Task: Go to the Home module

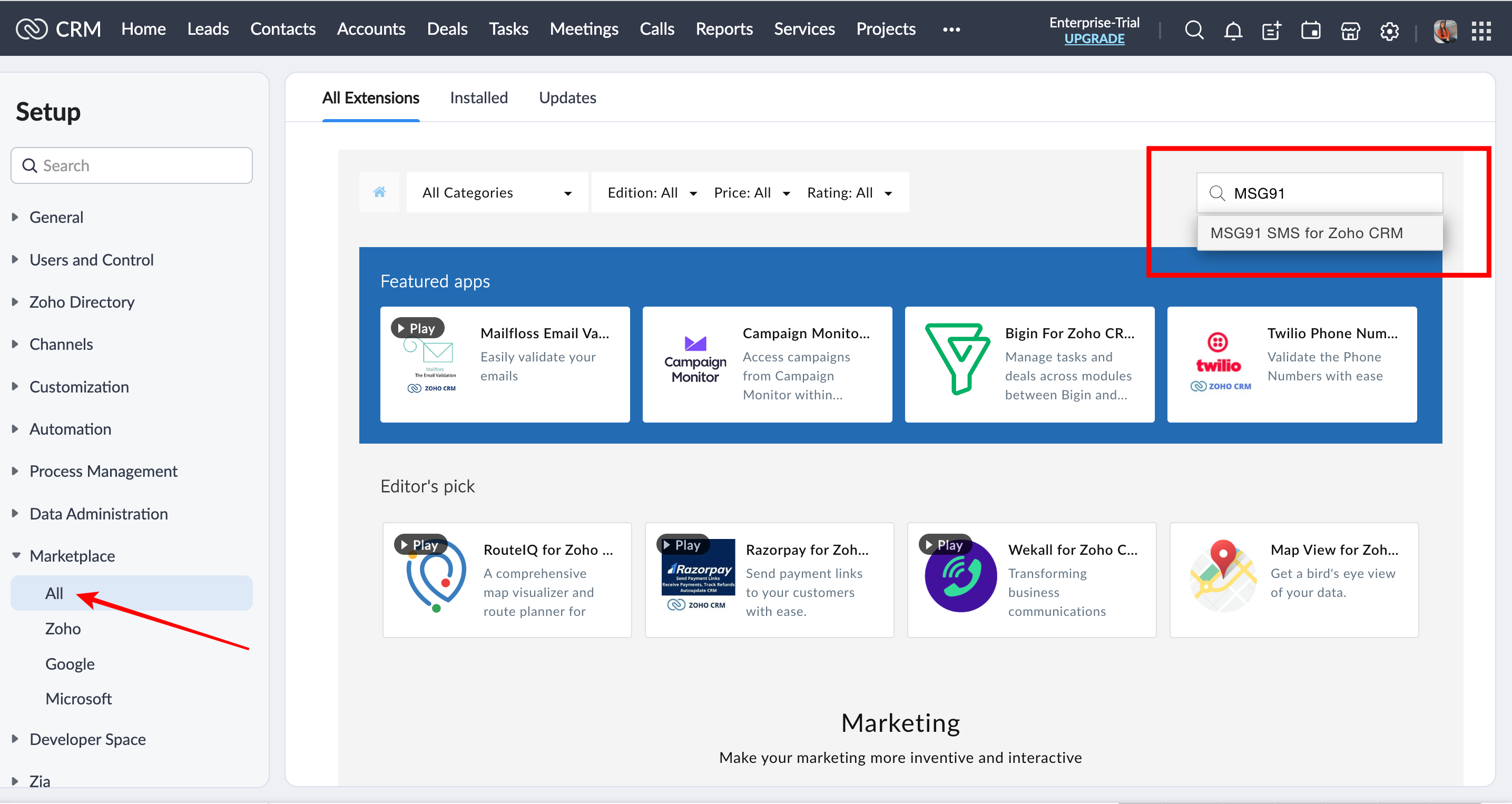Action: click(x=143, y=29)
